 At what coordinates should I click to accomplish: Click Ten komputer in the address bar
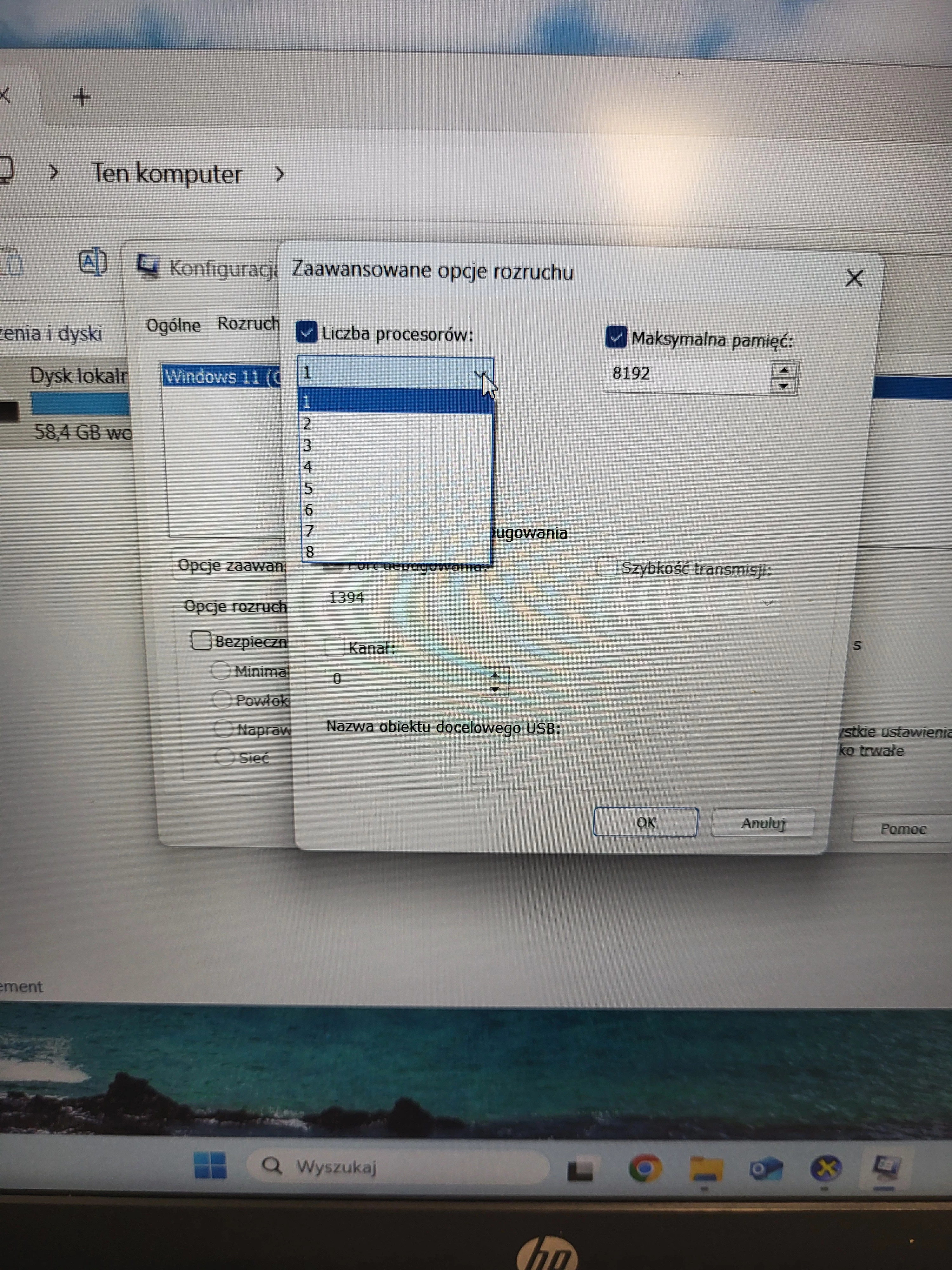click(166, 174)
